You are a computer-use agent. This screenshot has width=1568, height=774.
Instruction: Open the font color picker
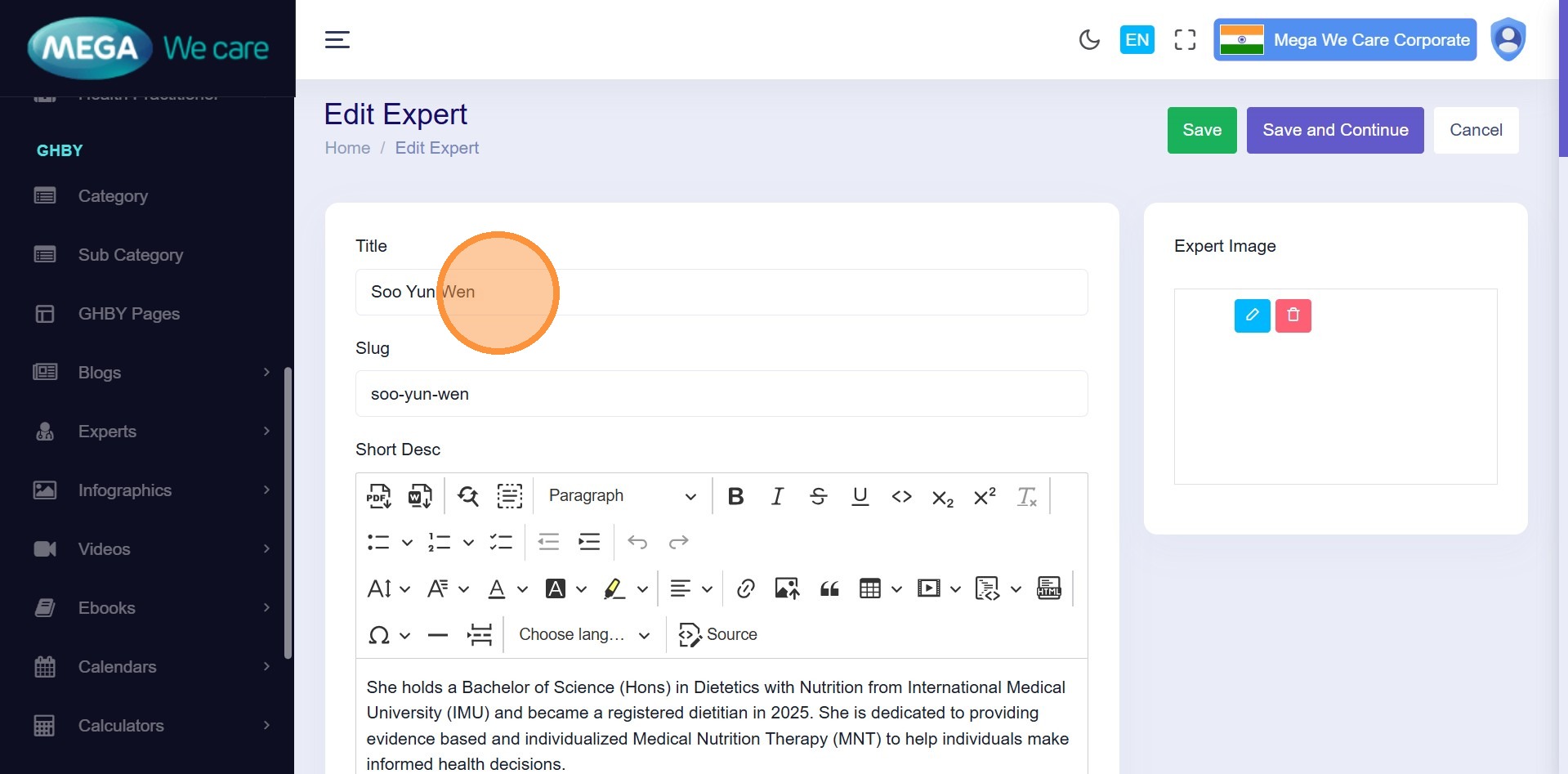click(497, 588)
